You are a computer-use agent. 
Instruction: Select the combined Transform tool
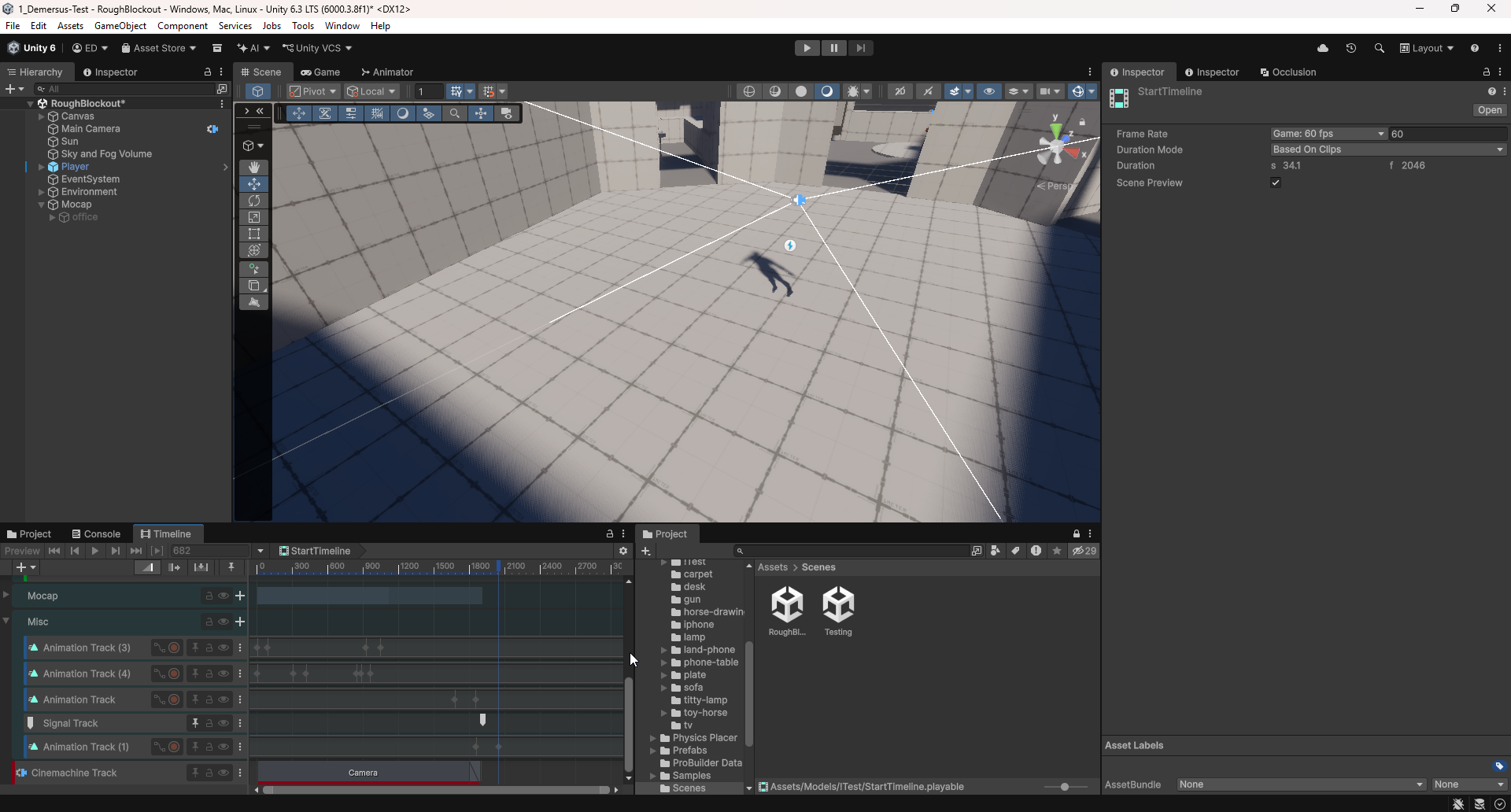click(253, 250)
